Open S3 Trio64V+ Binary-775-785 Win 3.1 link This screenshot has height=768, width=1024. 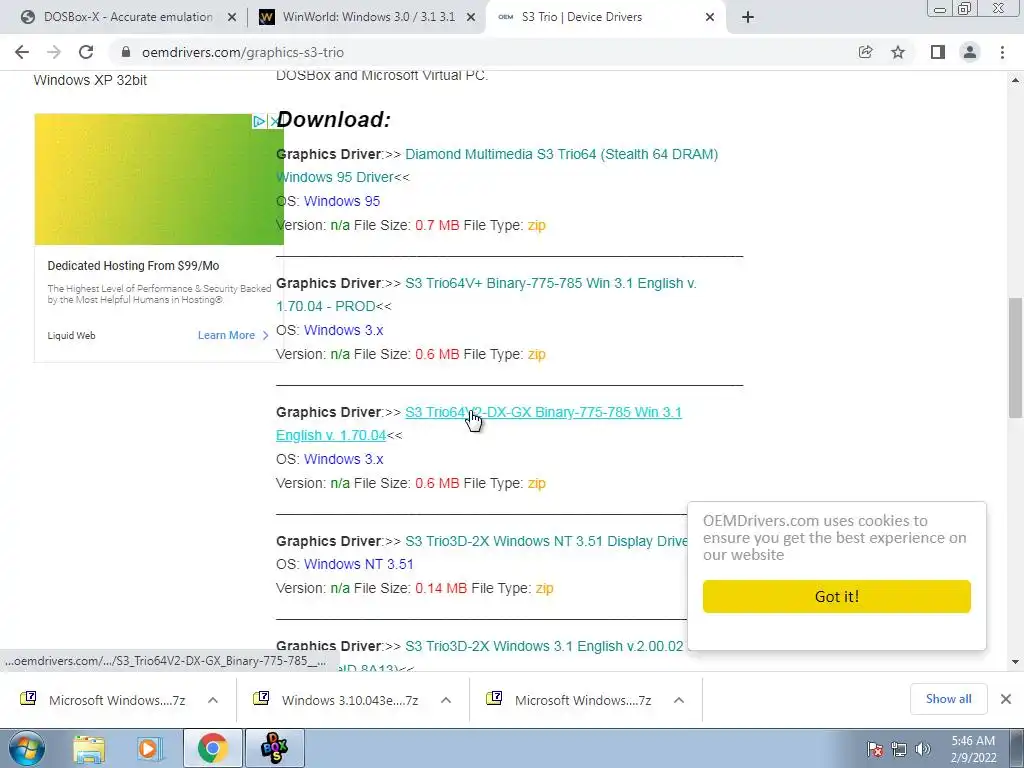point(487,295)
